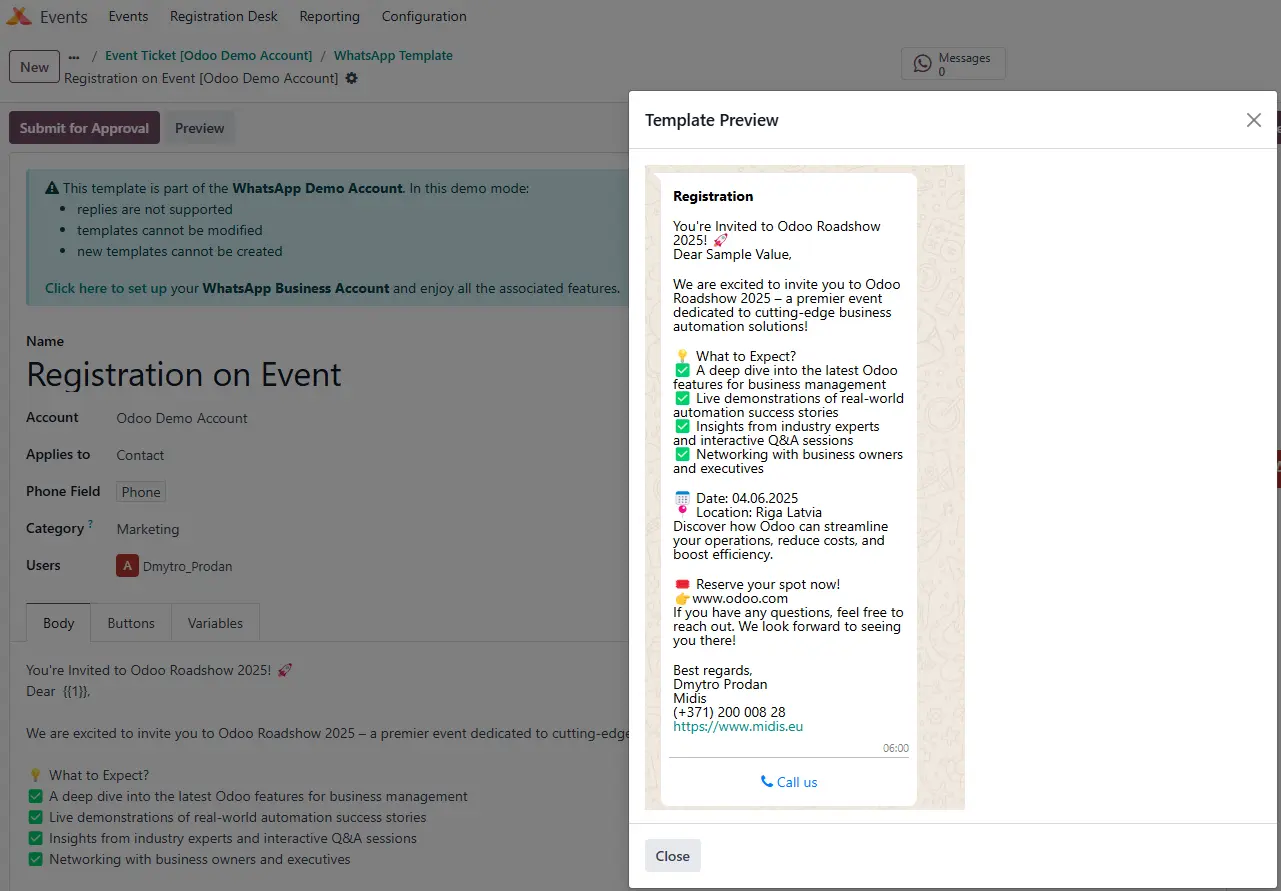Switch to the Body tab
Image resolution: width=1281 pixels, height=891 pixels.
click(x=58, y=623)
